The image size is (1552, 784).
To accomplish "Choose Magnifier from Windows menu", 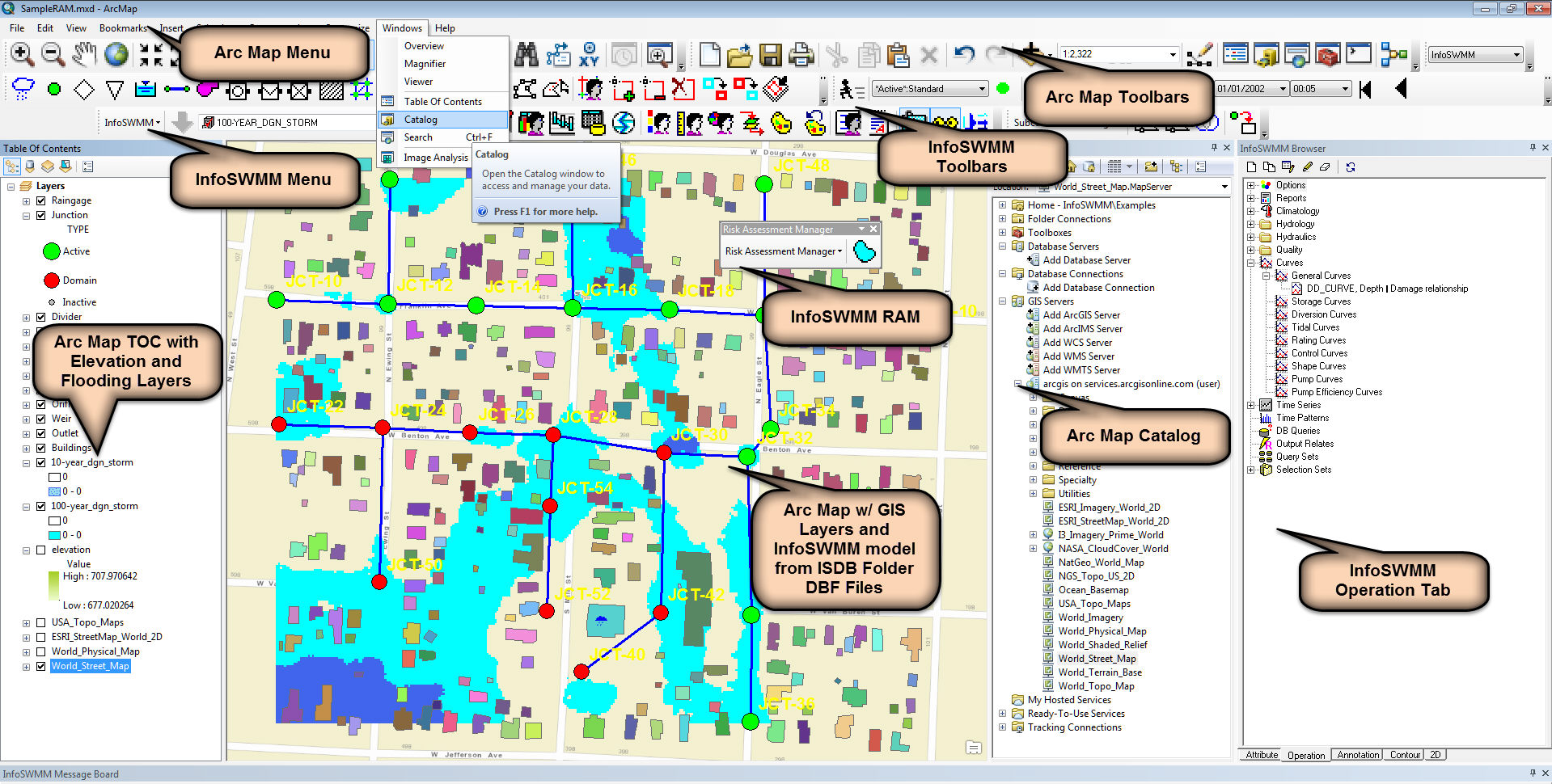I will (x=443, y=64).
